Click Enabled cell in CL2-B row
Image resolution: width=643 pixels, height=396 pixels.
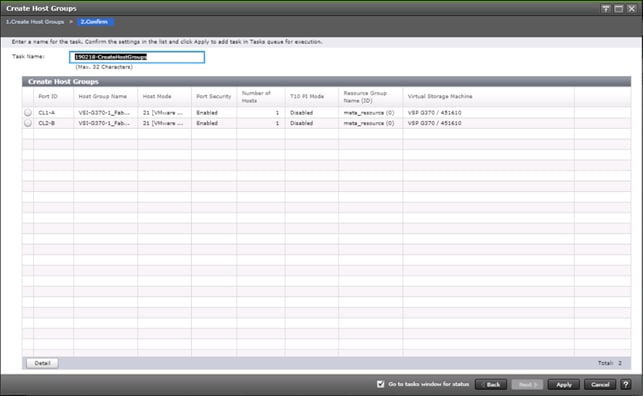214,123
